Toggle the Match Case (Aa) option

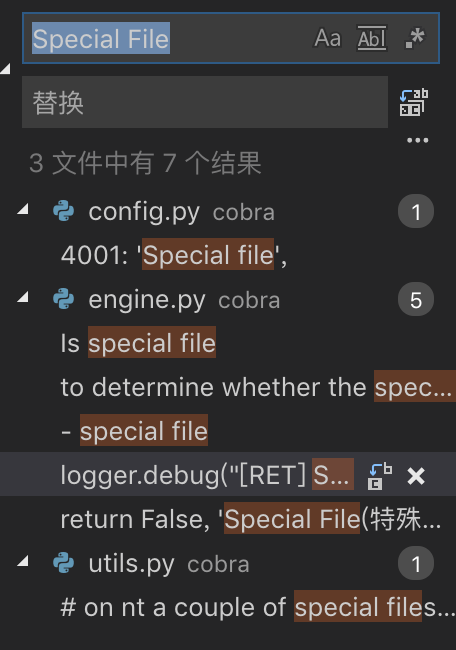(327, 38)
